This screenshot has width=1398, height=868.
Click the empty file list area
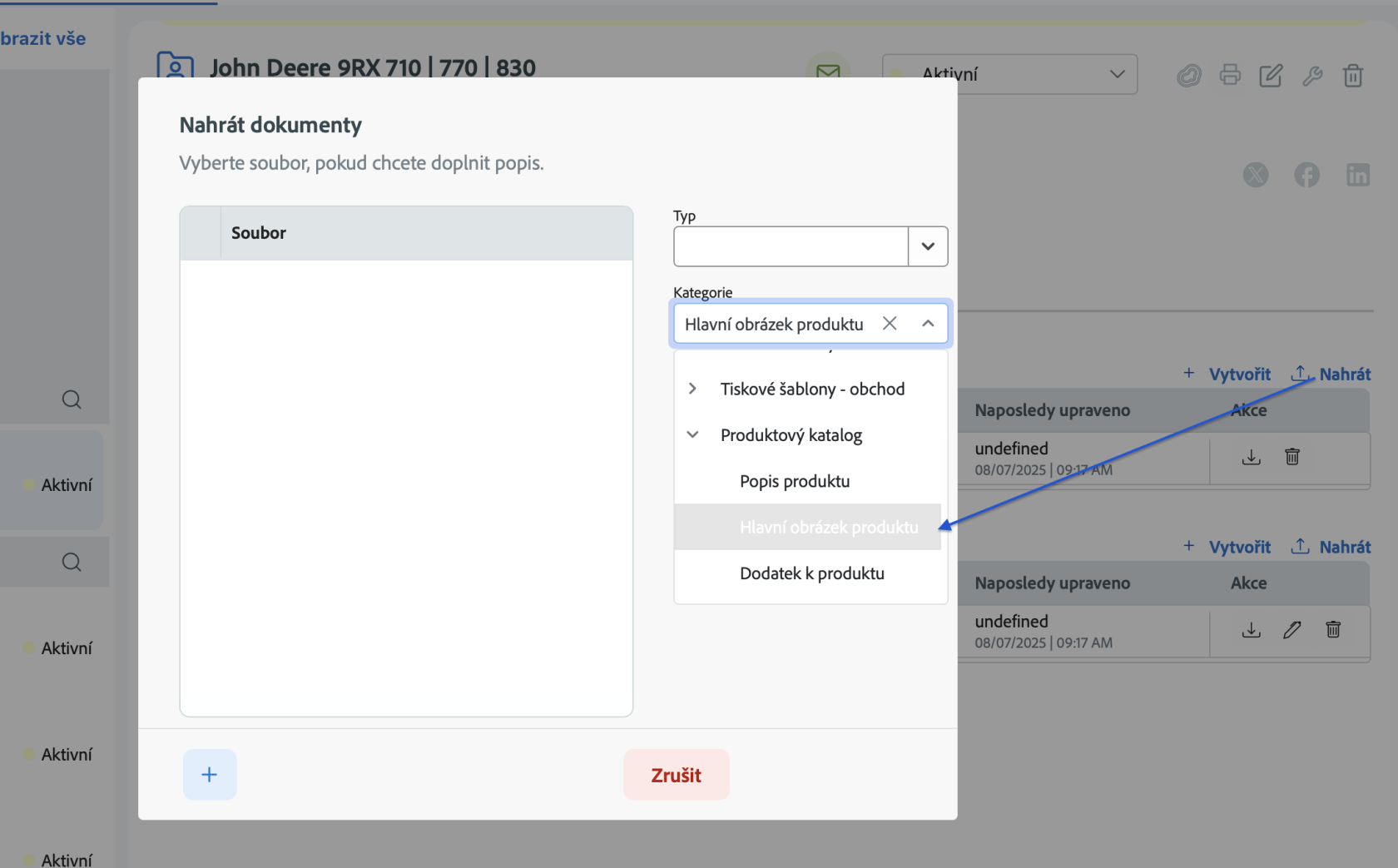click(406, 488)
